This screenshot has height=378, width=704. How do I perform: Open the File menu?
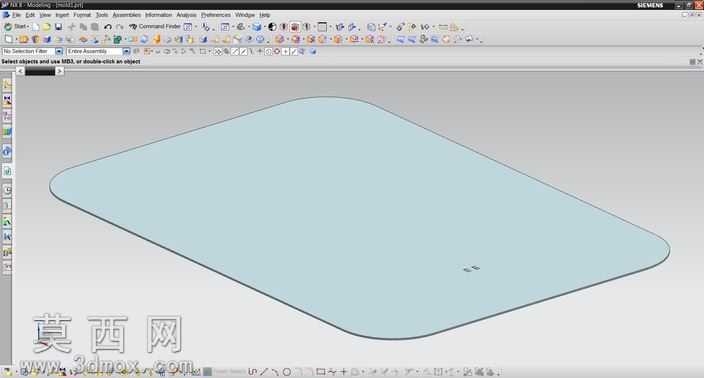(16, 15)
